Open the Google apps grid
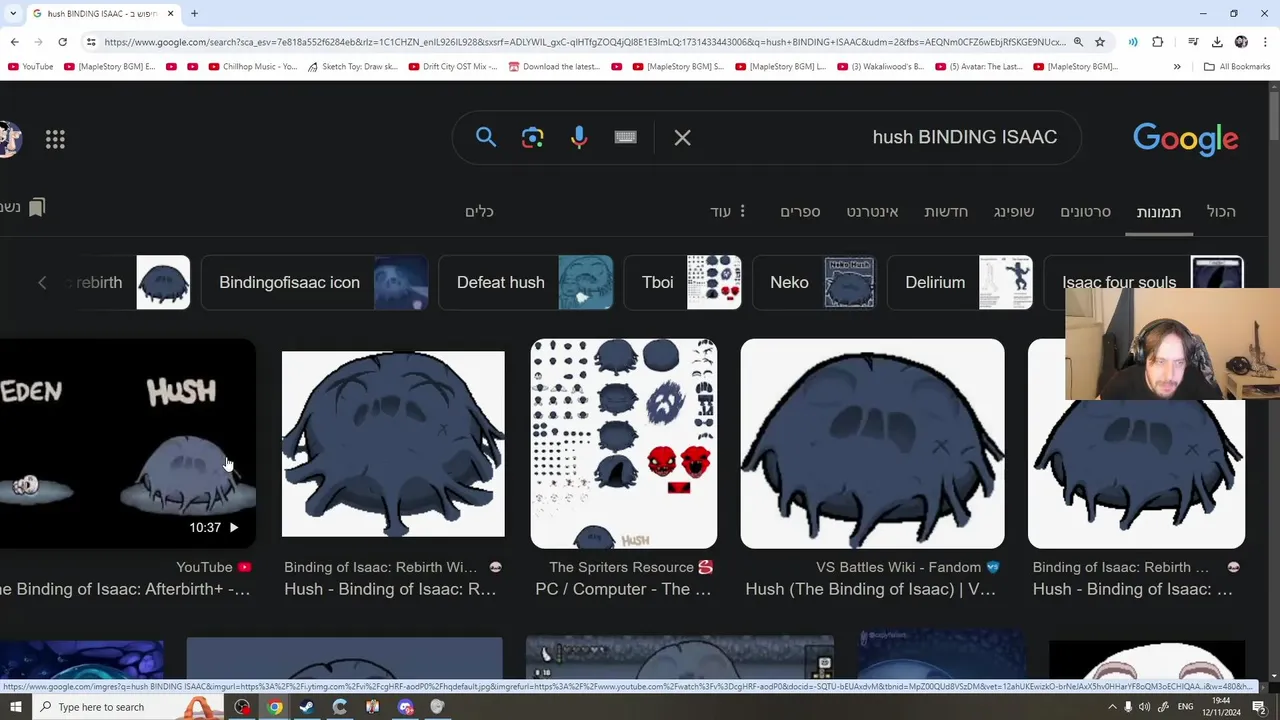Image resolution: width=1280 pixels, height=720 pixels. pos(55,140)
